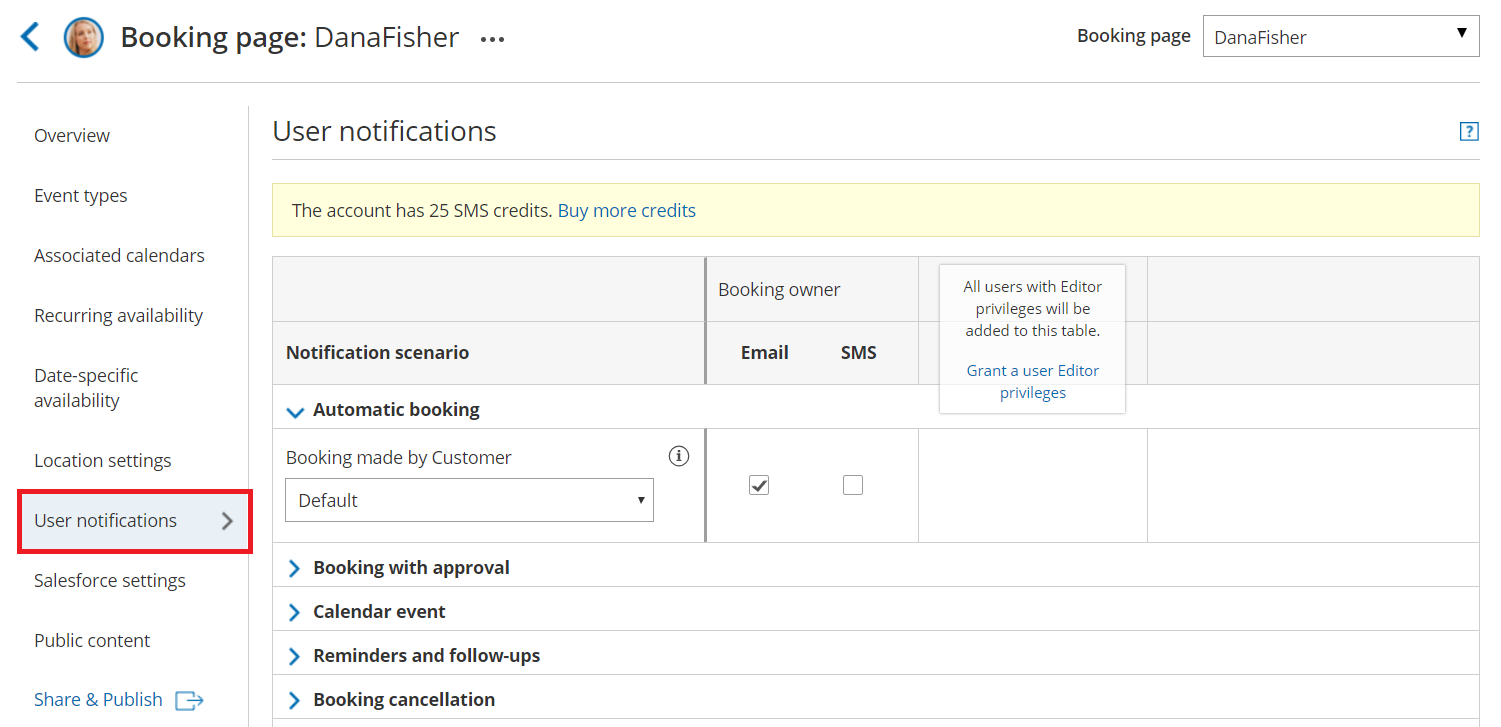Expand the Booking with approval section
The height and width of the screenshot is (727, 1501).
[295, 568]
